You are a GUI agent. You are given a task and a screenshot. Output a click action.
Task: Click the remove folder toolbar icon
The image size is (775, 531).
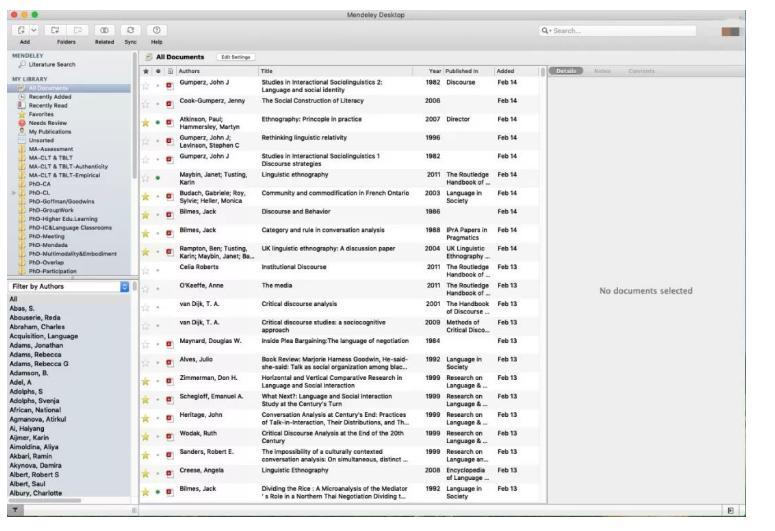click(x=78, y=30)
